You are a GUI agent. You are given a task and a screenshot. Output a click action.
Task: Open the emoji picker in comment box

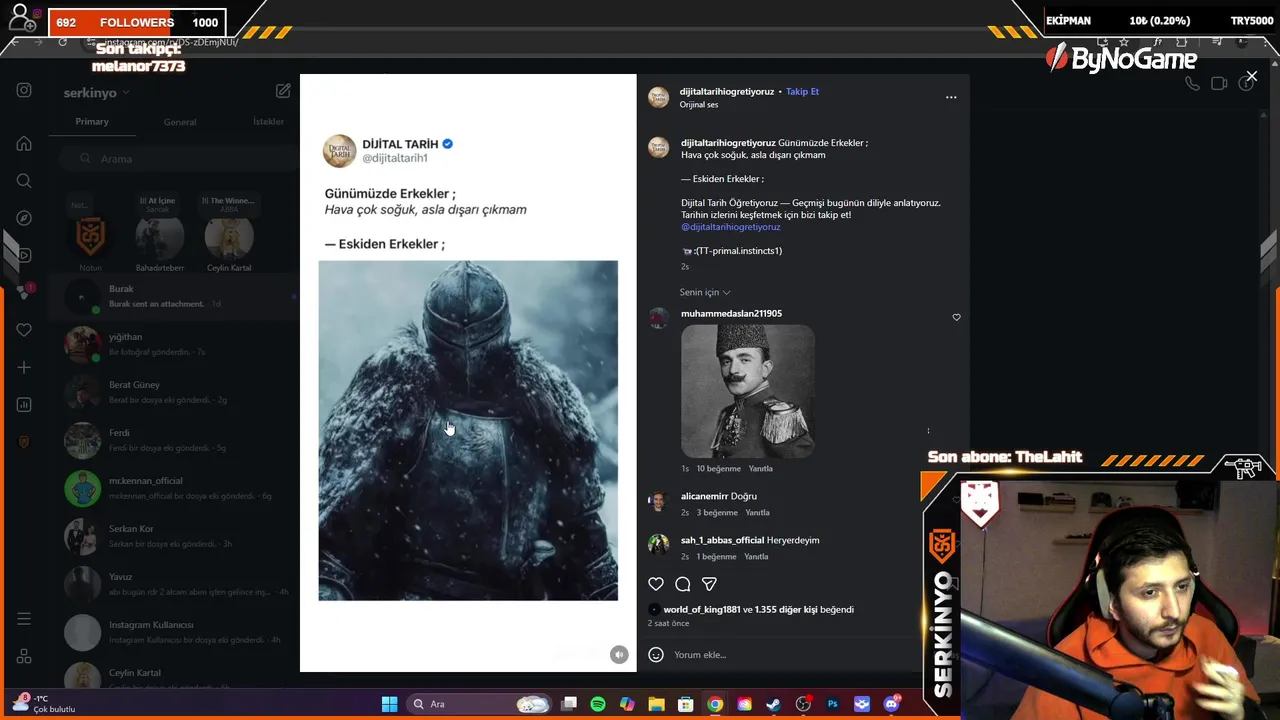(x=656, y=654)
